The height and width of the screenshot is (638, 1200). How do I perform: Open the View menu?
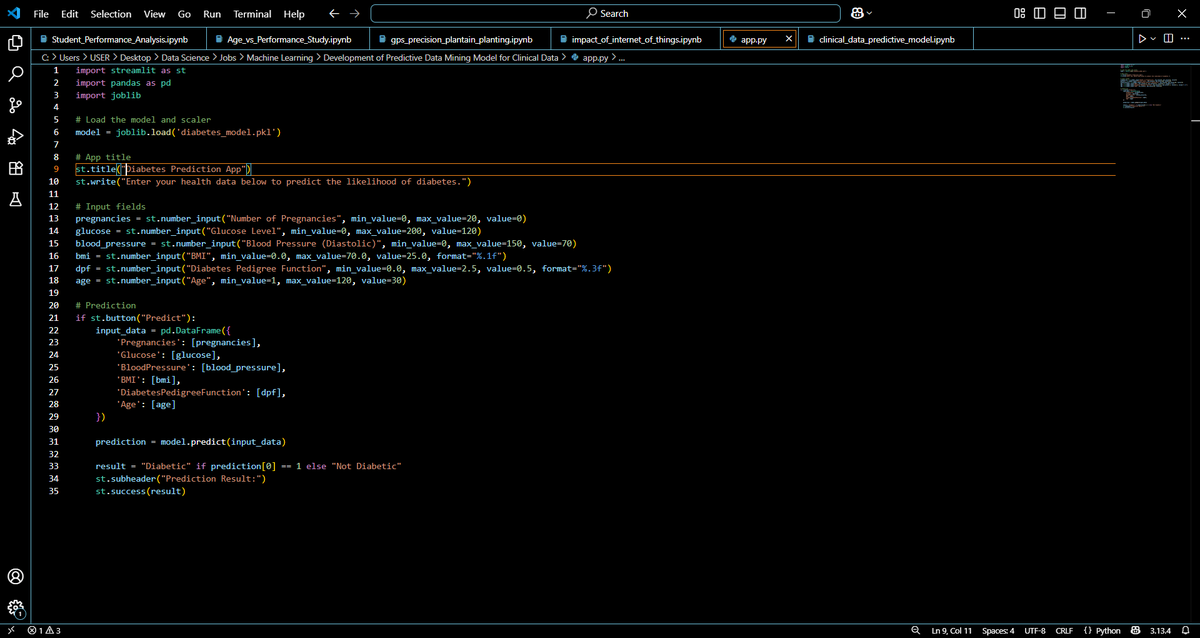[154, 14]
